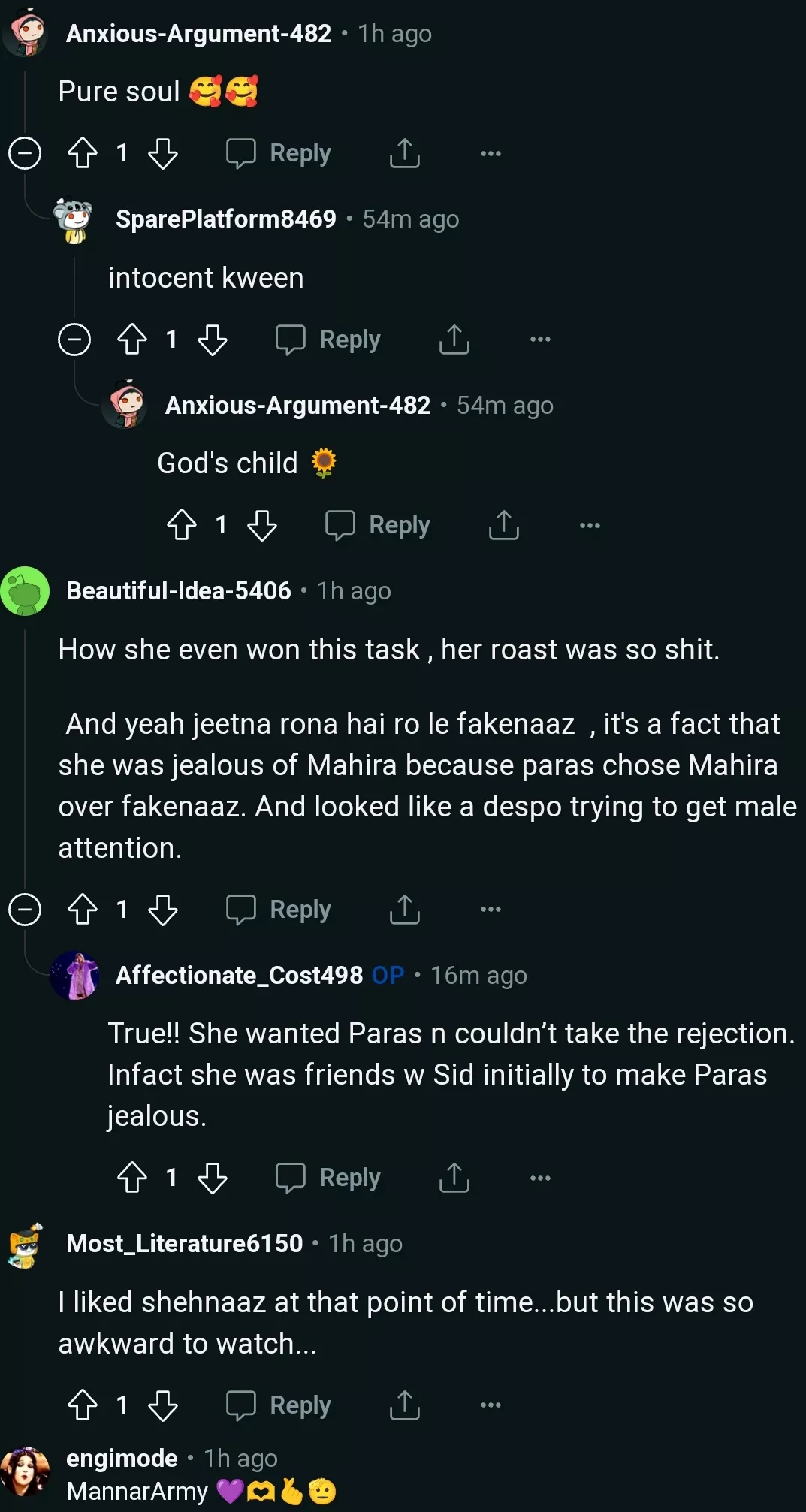The width and height of the screenshot is (806, 1512).
Task: Upvote Beautiful-Idea-5406's comment about the roast
Action: pyautogui.click(x=83, y=909)
